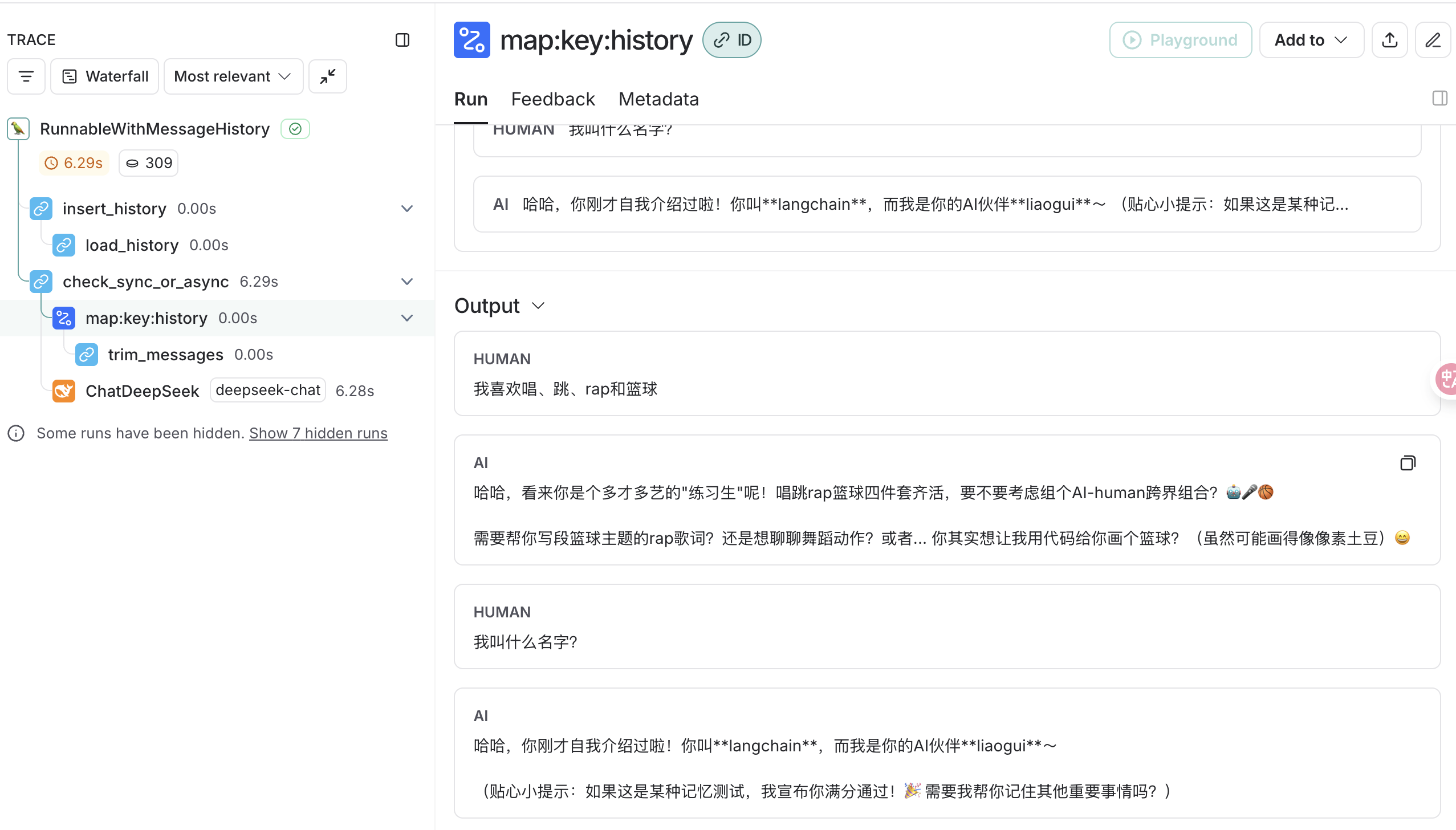This screenshot has width=1456, height=830.
Task: Click the Show 7 hidden runs link
Action: coord(318,433)
